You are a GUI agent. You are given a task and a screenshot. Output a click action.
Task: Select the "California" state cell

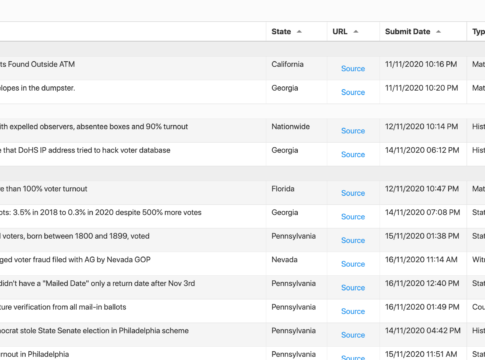287,64
